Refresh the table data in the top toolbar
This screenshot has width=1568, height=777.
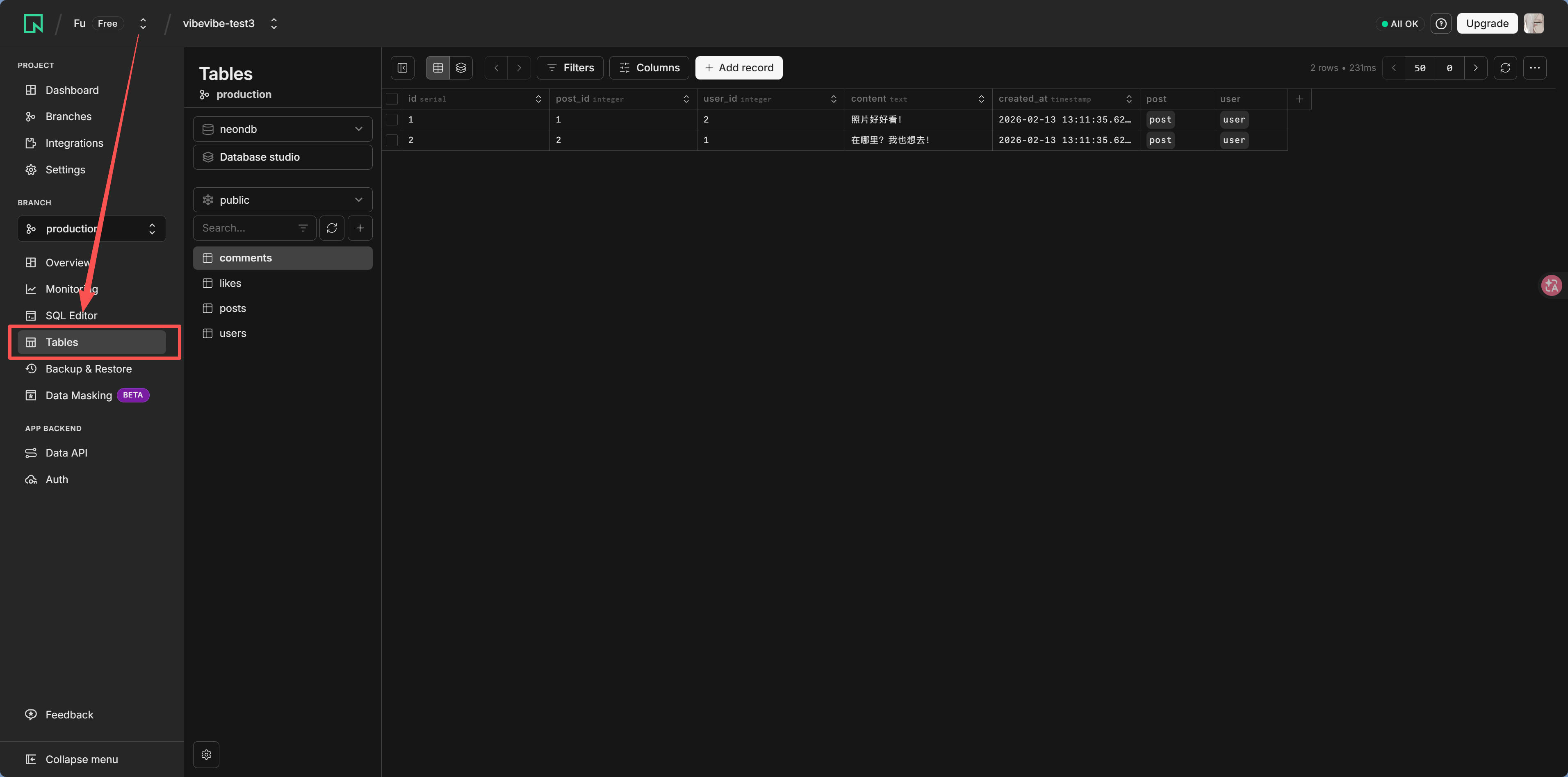[x=1505, y=68]
